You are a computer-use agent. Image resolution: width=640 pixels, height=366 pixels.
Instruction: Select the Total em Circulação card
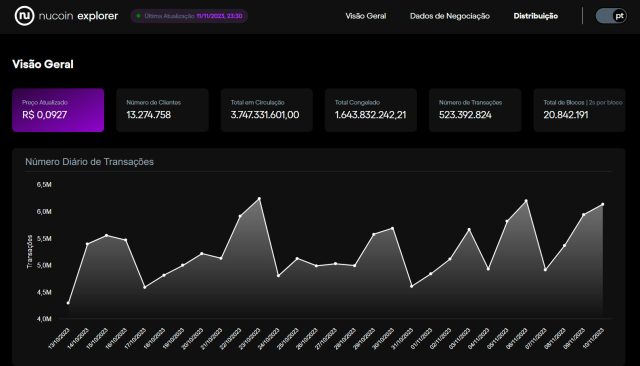[267, 110]
